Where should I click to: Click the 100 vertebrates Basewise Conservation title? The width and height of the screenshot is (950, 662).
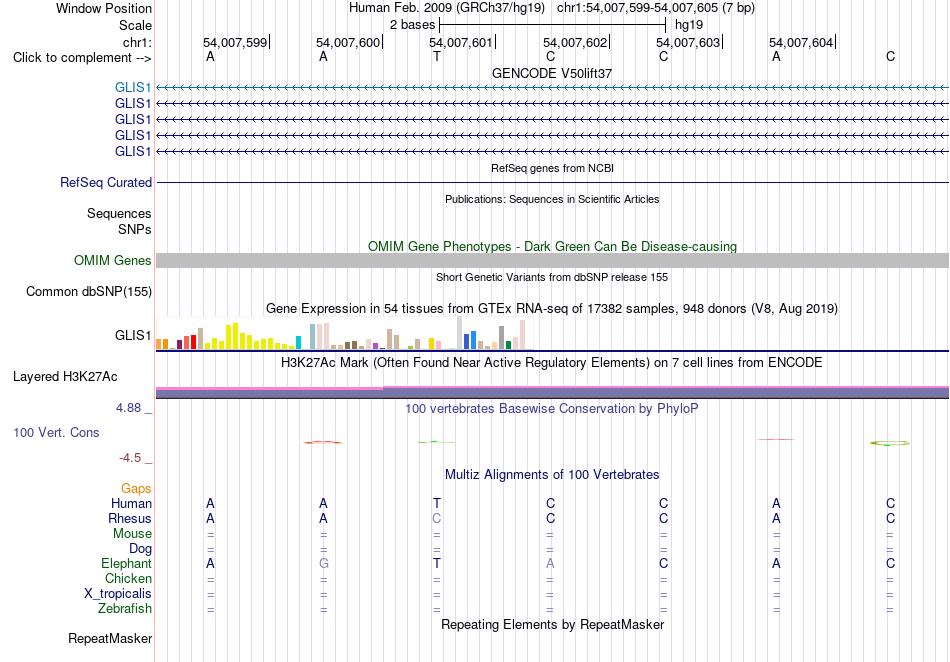552,409
